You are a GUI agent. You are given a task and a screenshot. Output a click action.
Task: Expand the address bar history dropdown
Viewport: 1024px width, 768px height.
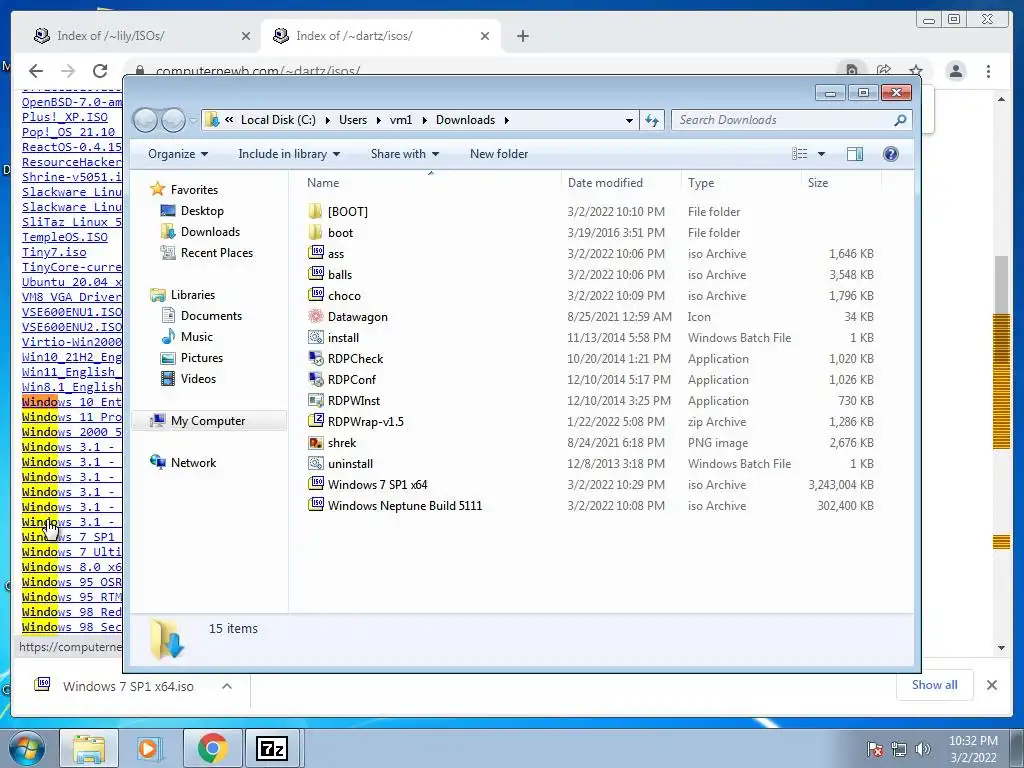pos(629,121)
